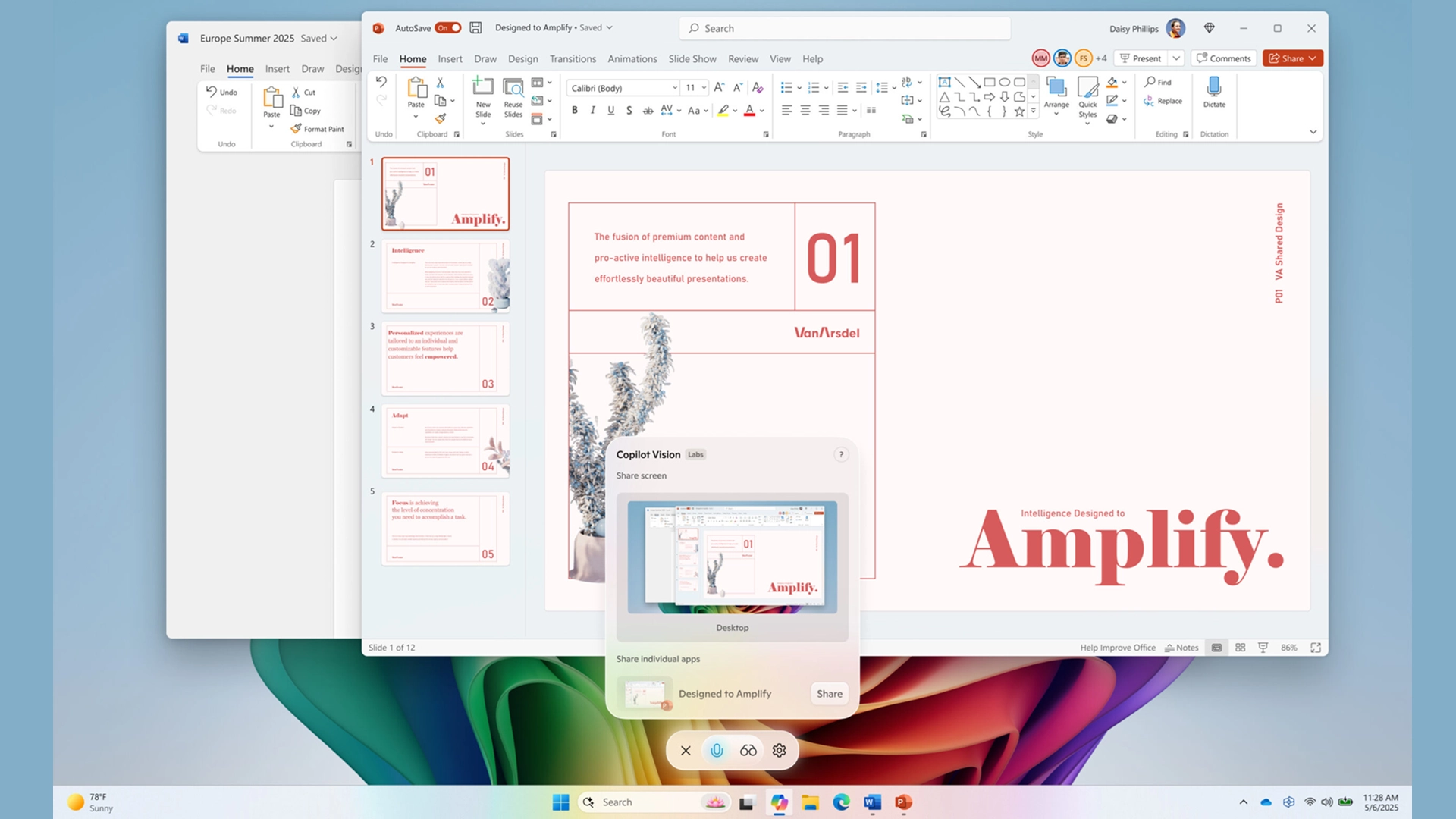1456x819 pixels.
Task: Switch to the Transitions ribbon tab
Action: 573,59
